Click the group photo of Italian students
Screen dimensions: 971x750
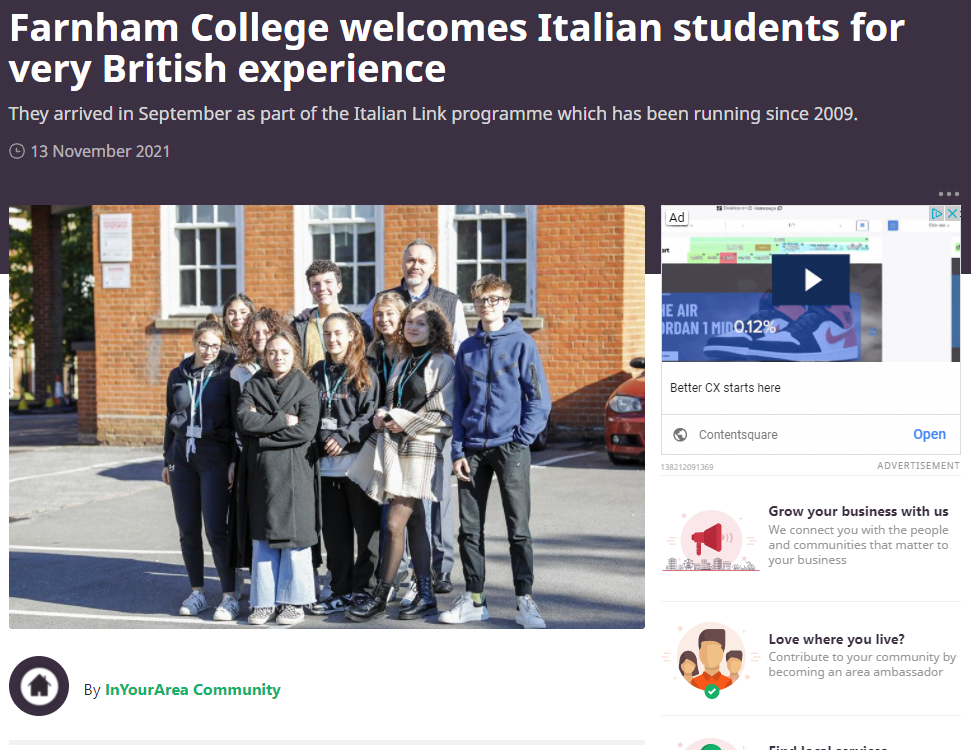click(327, 417)
